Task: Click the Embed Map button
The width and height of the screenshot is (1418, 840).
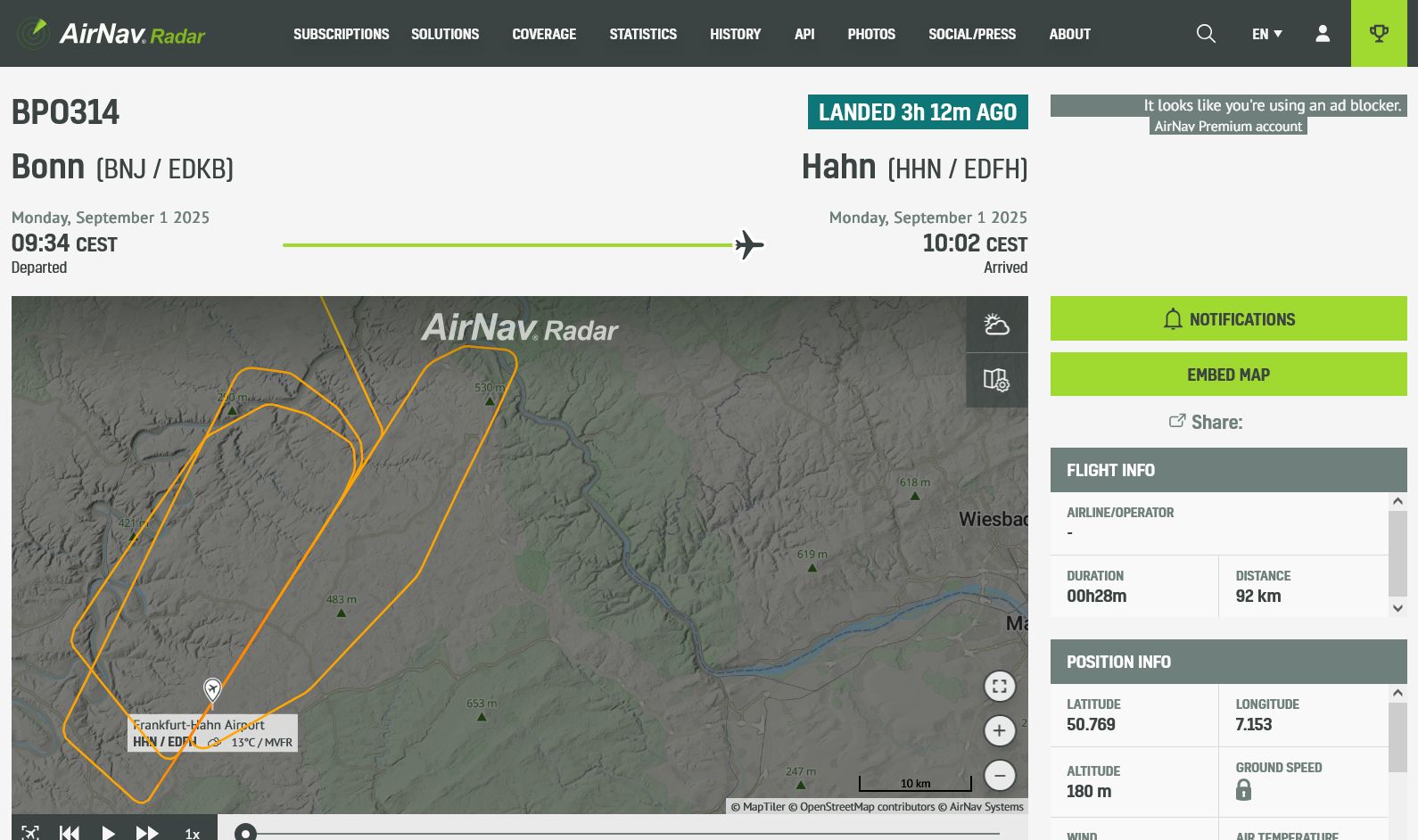Action: [x=1228, y=375]
